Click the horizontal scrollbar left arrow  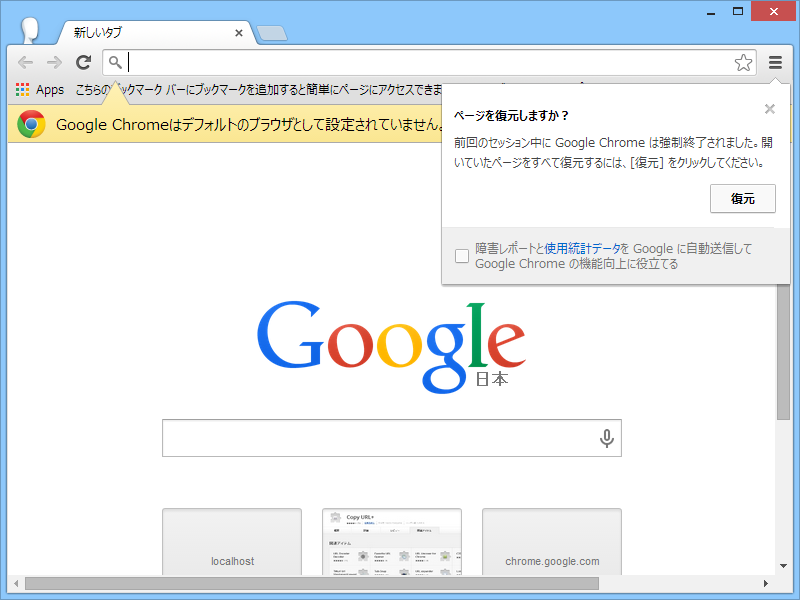pos(16,583)
